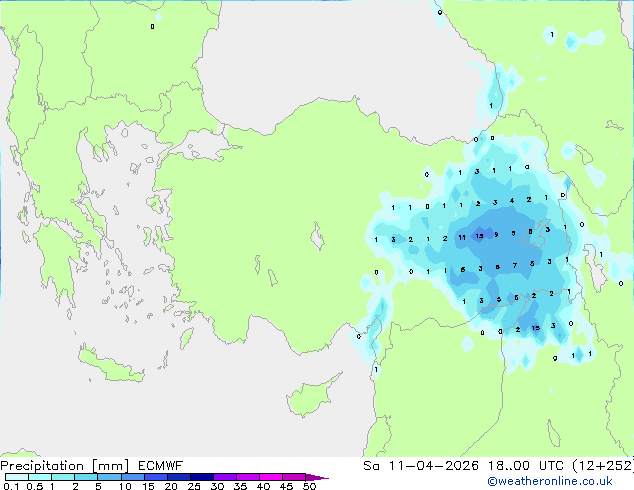Pick the 1–2 mm legend color box

point(63,477)
